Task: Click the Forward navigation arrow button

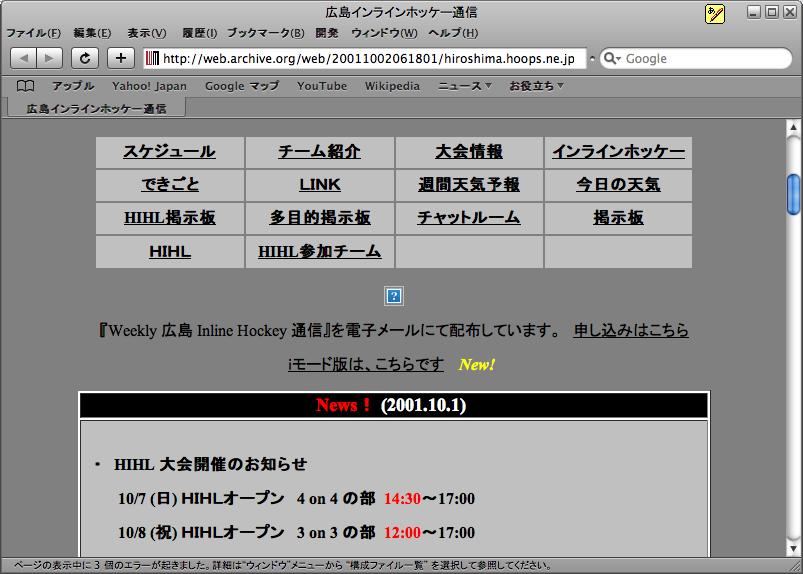Action: point(49,58)
